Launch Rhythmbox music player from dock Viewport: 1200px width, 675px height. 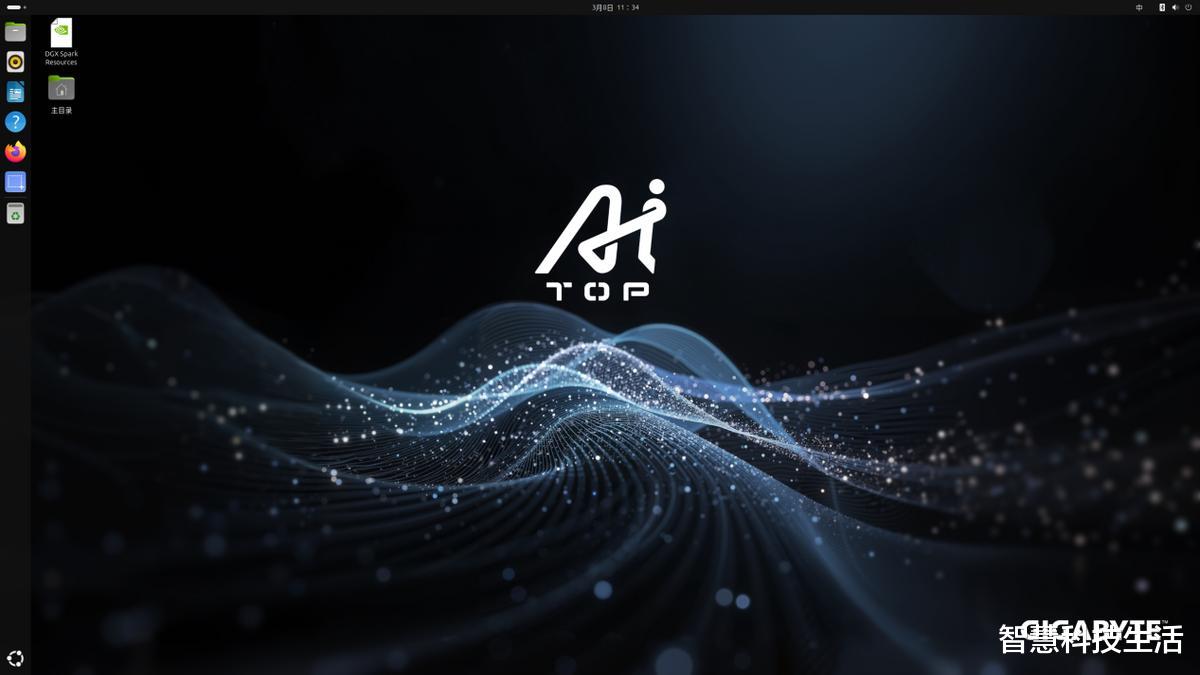[x=15, y=62]
